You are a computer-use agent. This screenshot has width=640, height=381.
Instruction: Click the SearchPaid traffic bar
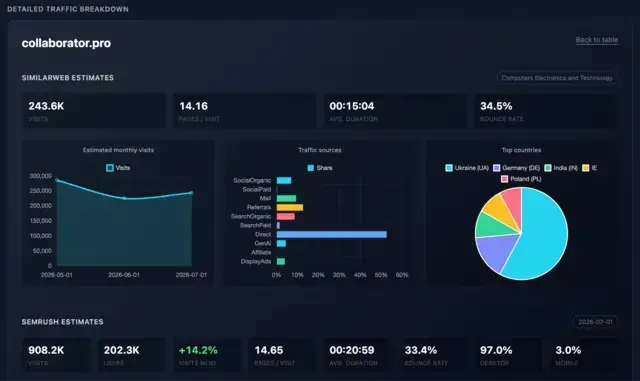[278, 225]
